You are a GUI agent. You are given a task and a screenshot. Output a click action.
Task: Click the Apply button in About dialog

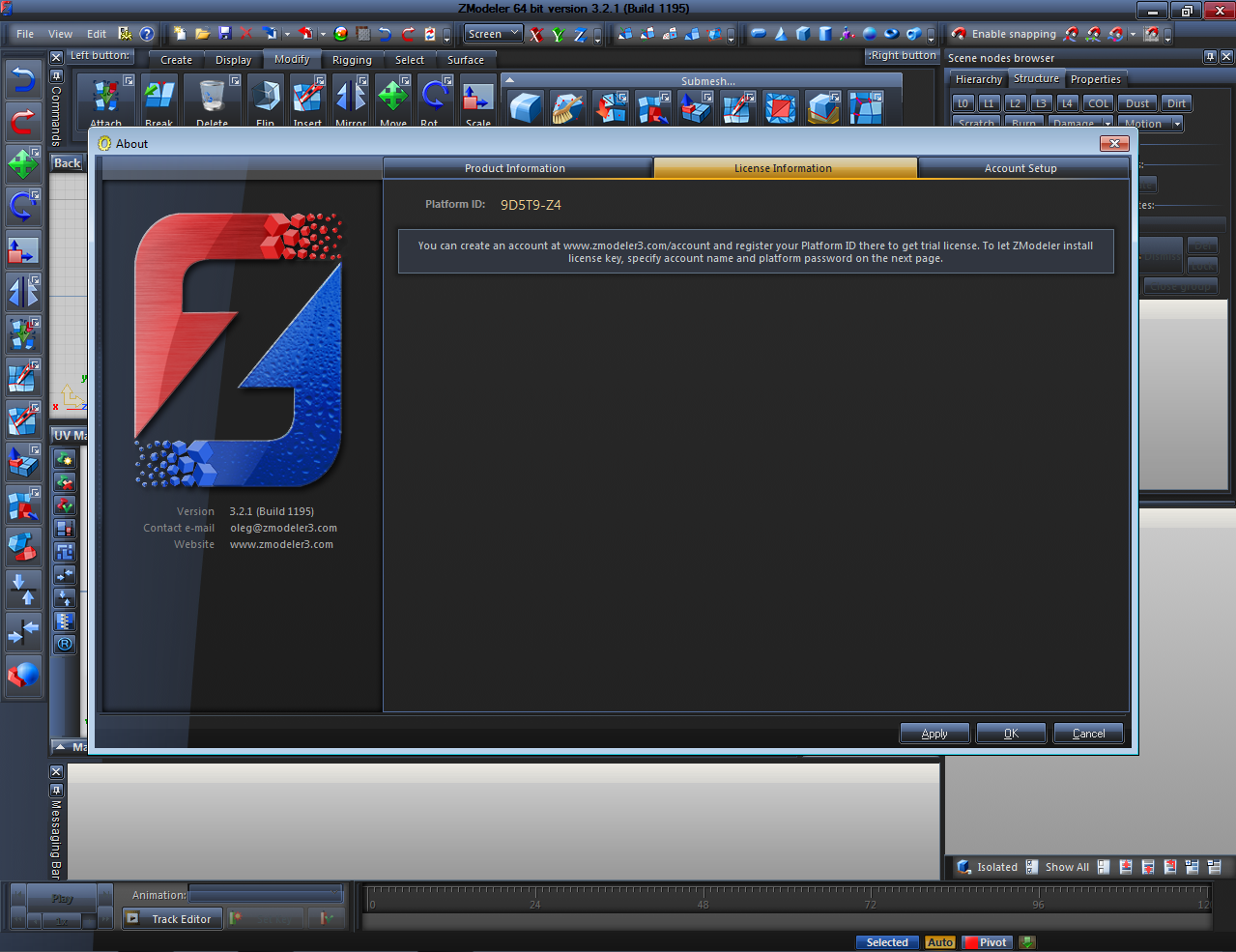point(934,734)
